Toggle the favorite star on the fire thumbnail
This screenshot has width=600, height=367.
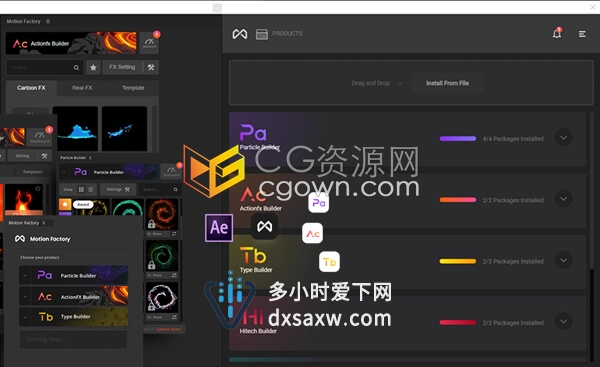click(38, 188)
